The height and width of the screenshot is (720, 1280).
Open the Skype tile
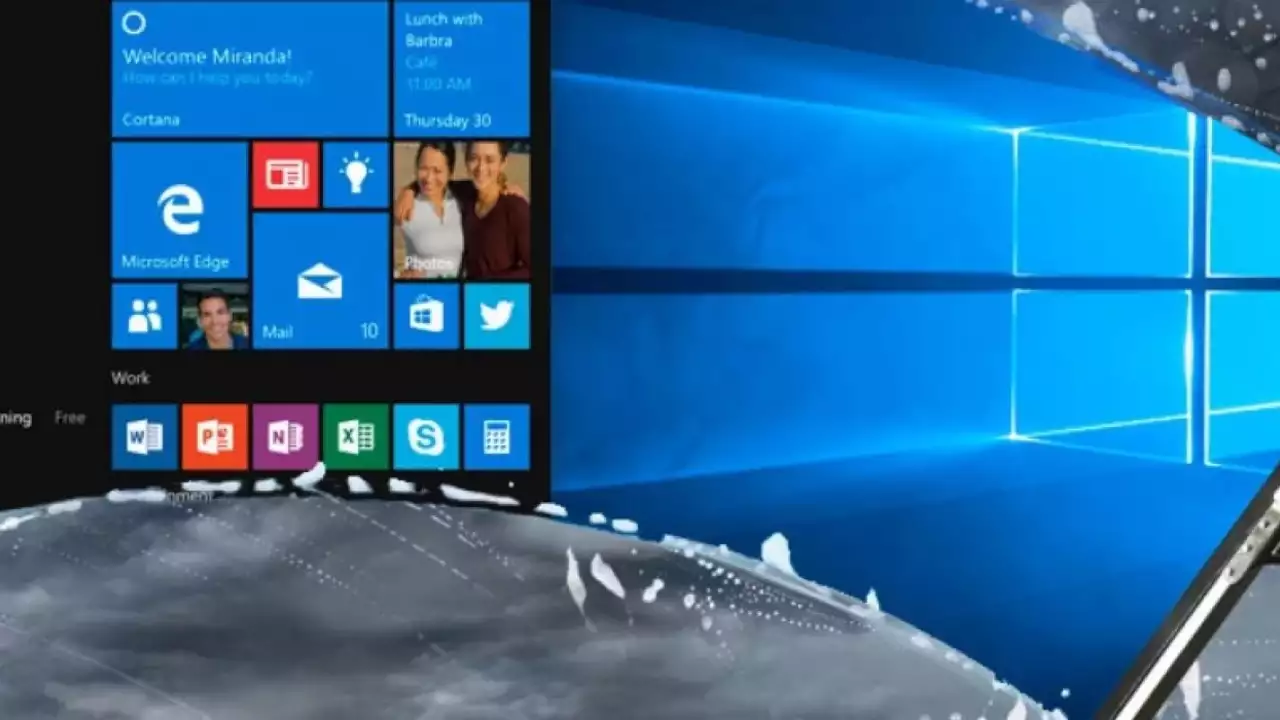click(x=427, y=437)
